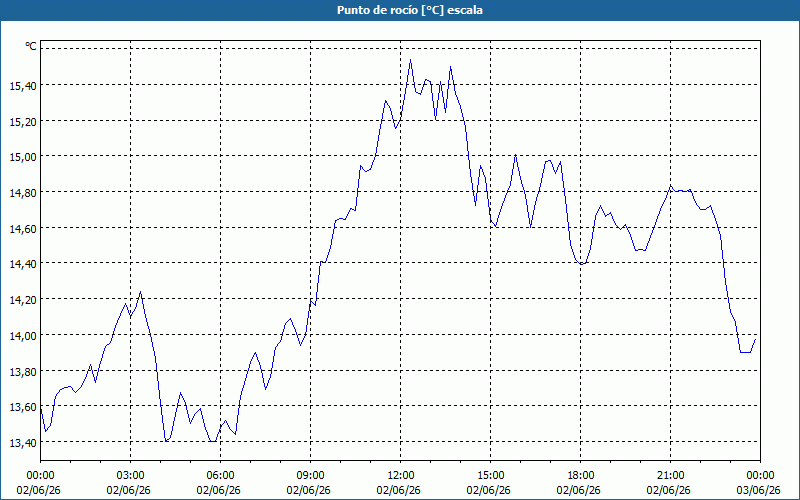Click the 21:00 time label
The height and width of the screenshot is (500, 800).
[x=670, y=476]
